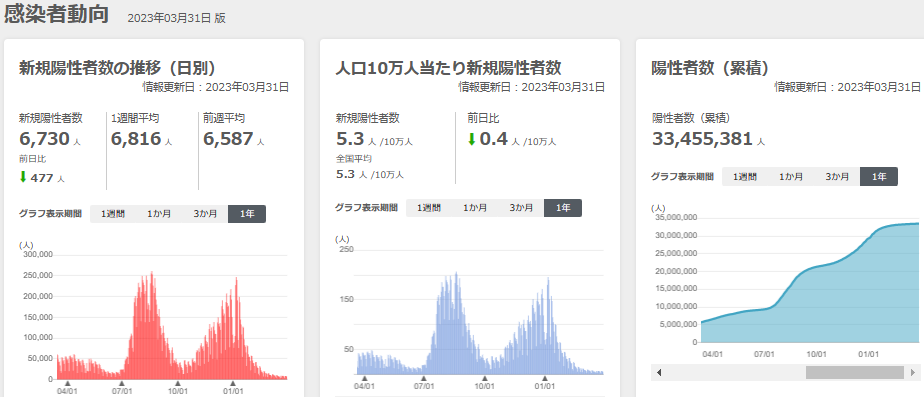Click the red chart's summer peak bars
Screen dimensions: 924x397
point(148,324)
